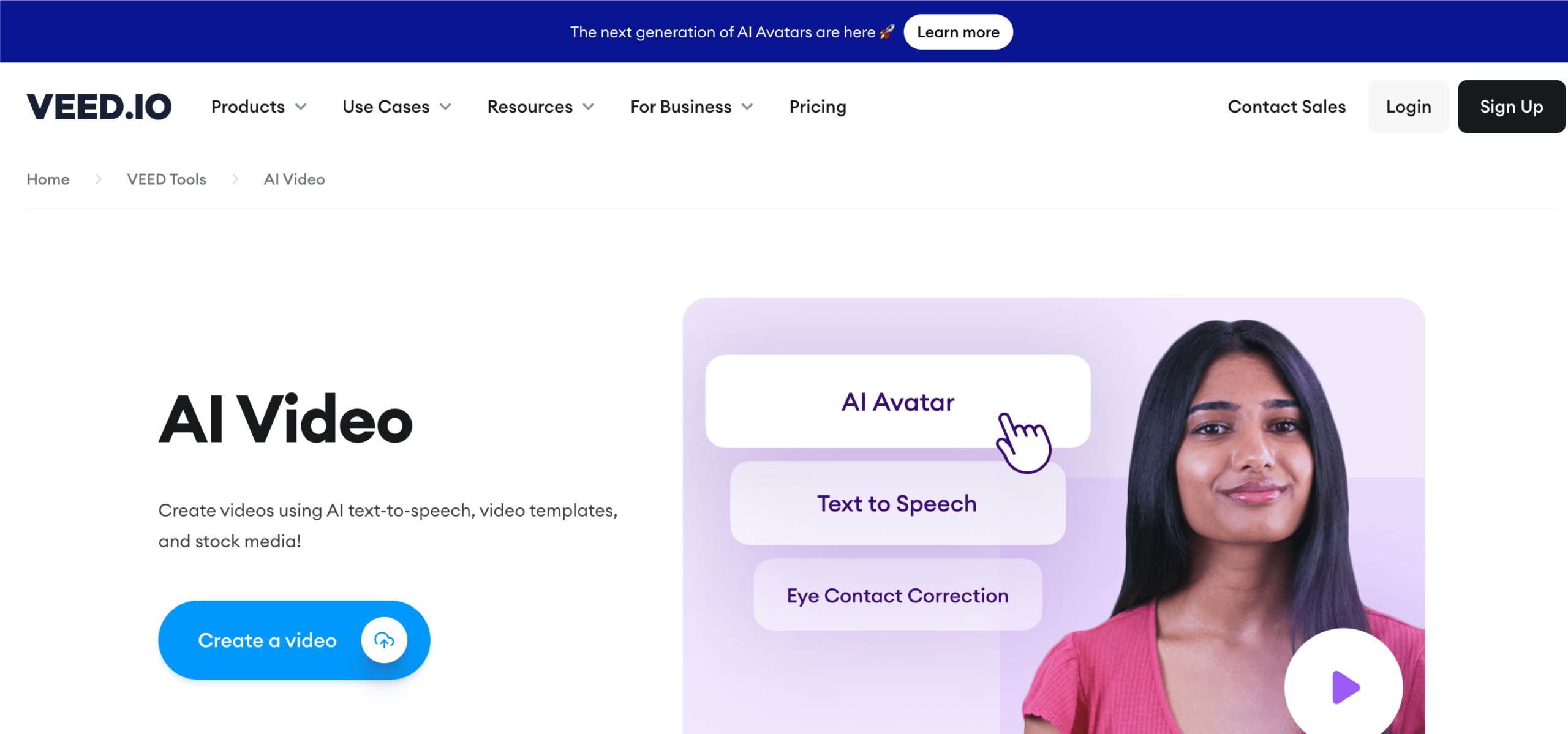Click the breadcrumb arrow after Home
This screenshot has width=1568, height=734.
click(x=98, y=179)
